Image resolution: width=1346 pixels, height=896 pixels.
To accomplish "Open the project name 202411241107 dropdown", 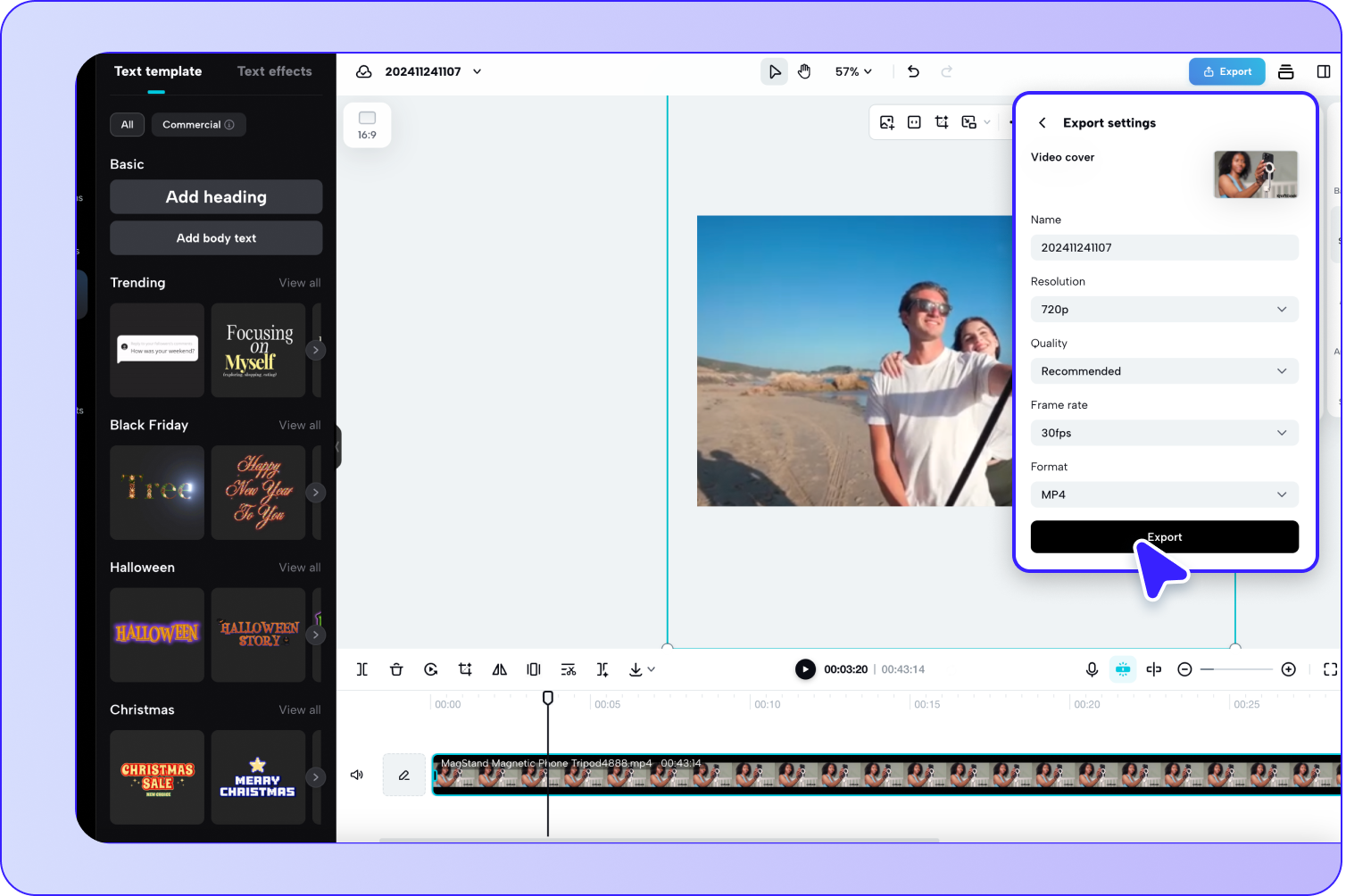I will (x=478, y=71).
